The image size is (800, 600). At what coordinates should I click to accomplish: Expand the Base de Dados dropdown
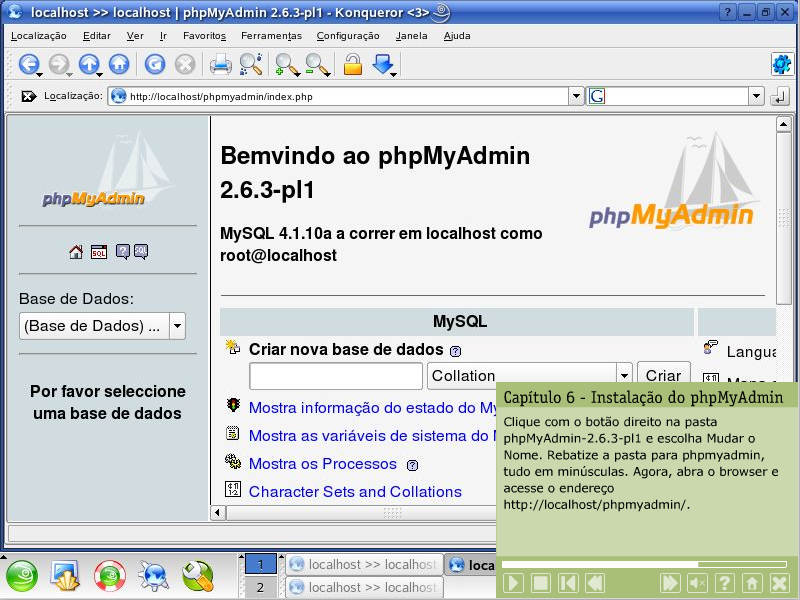coord(177,325)
